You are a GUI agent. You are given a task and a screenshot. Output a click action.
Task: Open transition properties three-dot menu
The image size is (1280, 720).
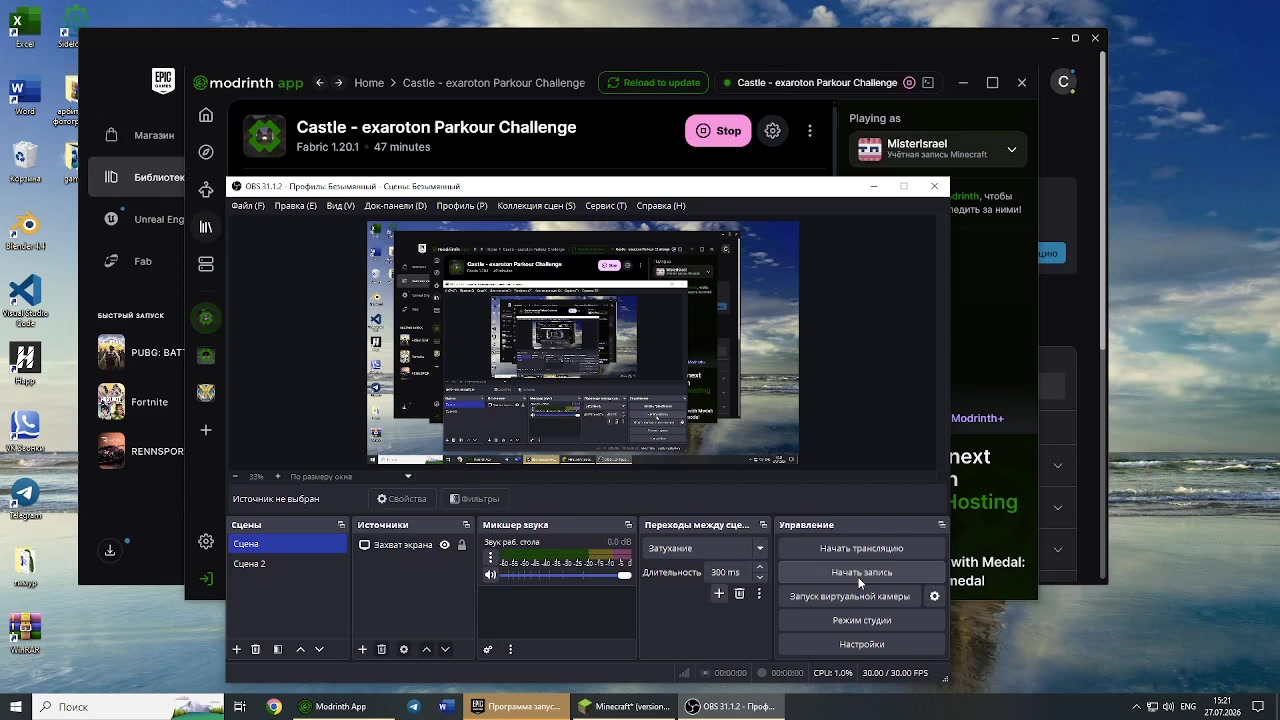(759, 594)
